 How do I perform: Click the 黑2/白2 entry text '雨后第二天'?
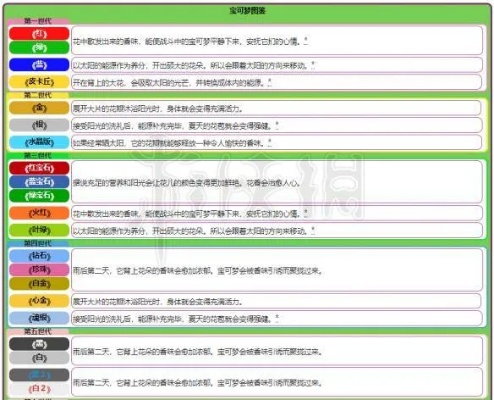pyautogui.click(x=91, y=383)
